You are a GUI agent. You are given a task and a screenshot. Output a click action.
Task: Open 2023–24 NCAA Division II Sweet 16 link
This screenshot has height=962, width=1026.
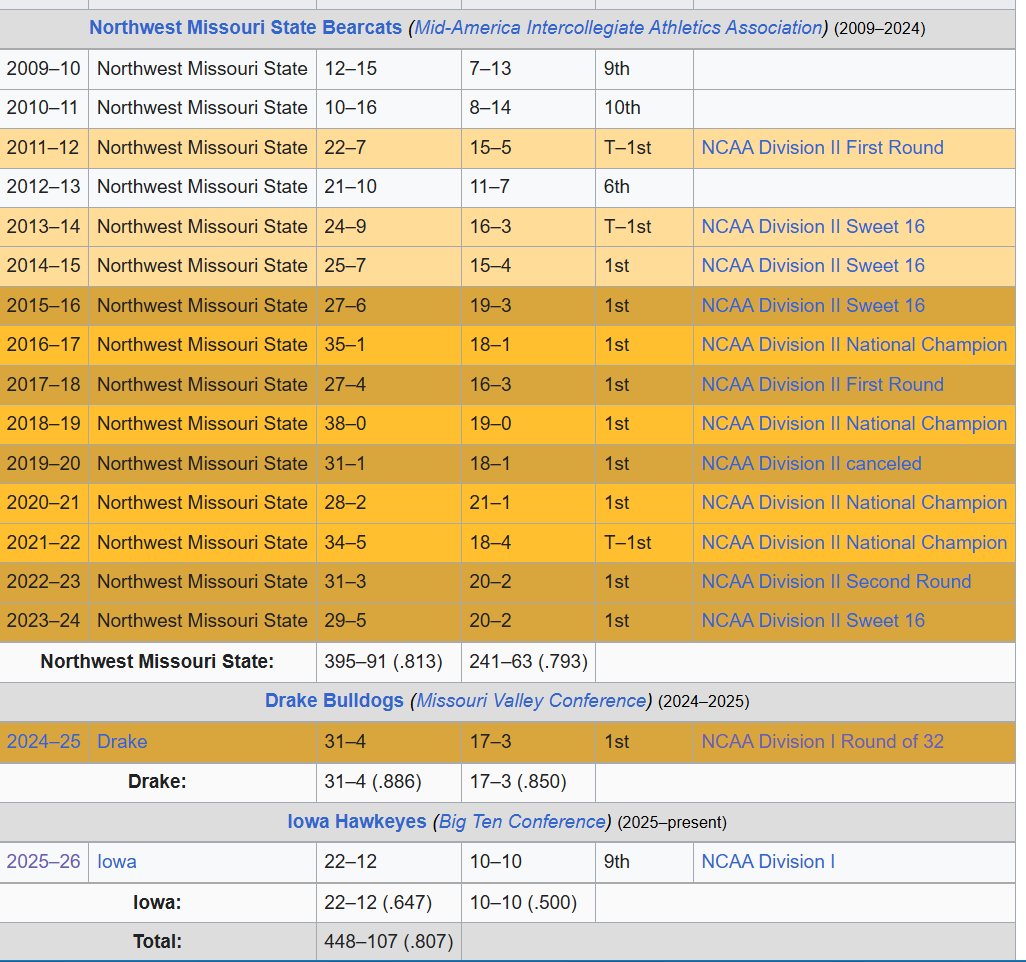(x=813, y=620)
